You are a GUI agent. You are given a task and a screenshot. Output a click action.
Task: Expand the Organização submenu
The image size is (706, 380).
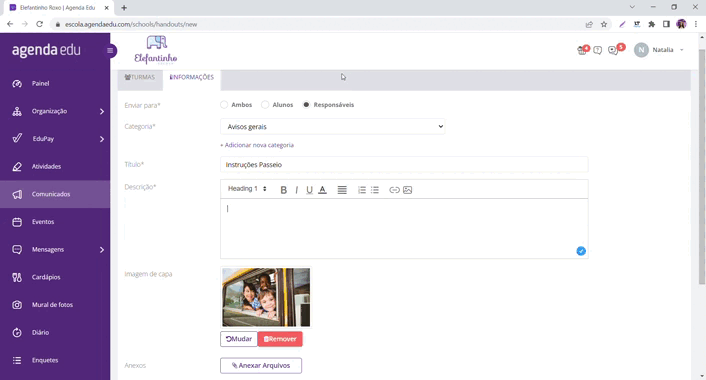102,111
